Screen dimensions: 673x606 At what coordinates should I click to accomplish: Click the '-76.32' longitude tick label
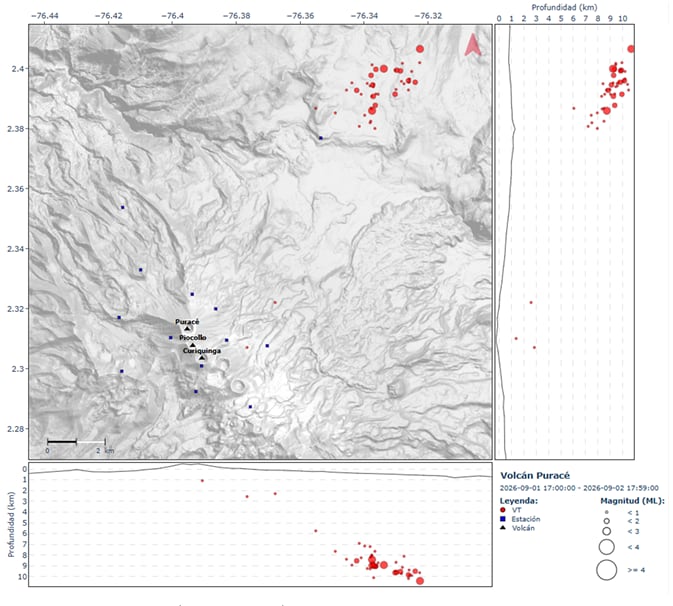[428, 16]
